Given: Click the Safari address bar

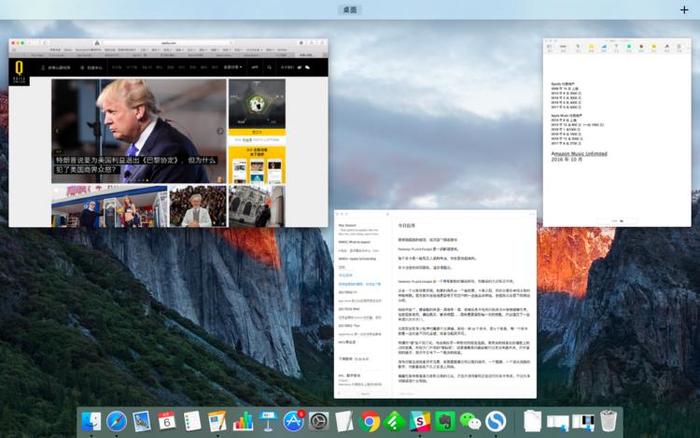Looking at the screenshot, I should [166, 43].
